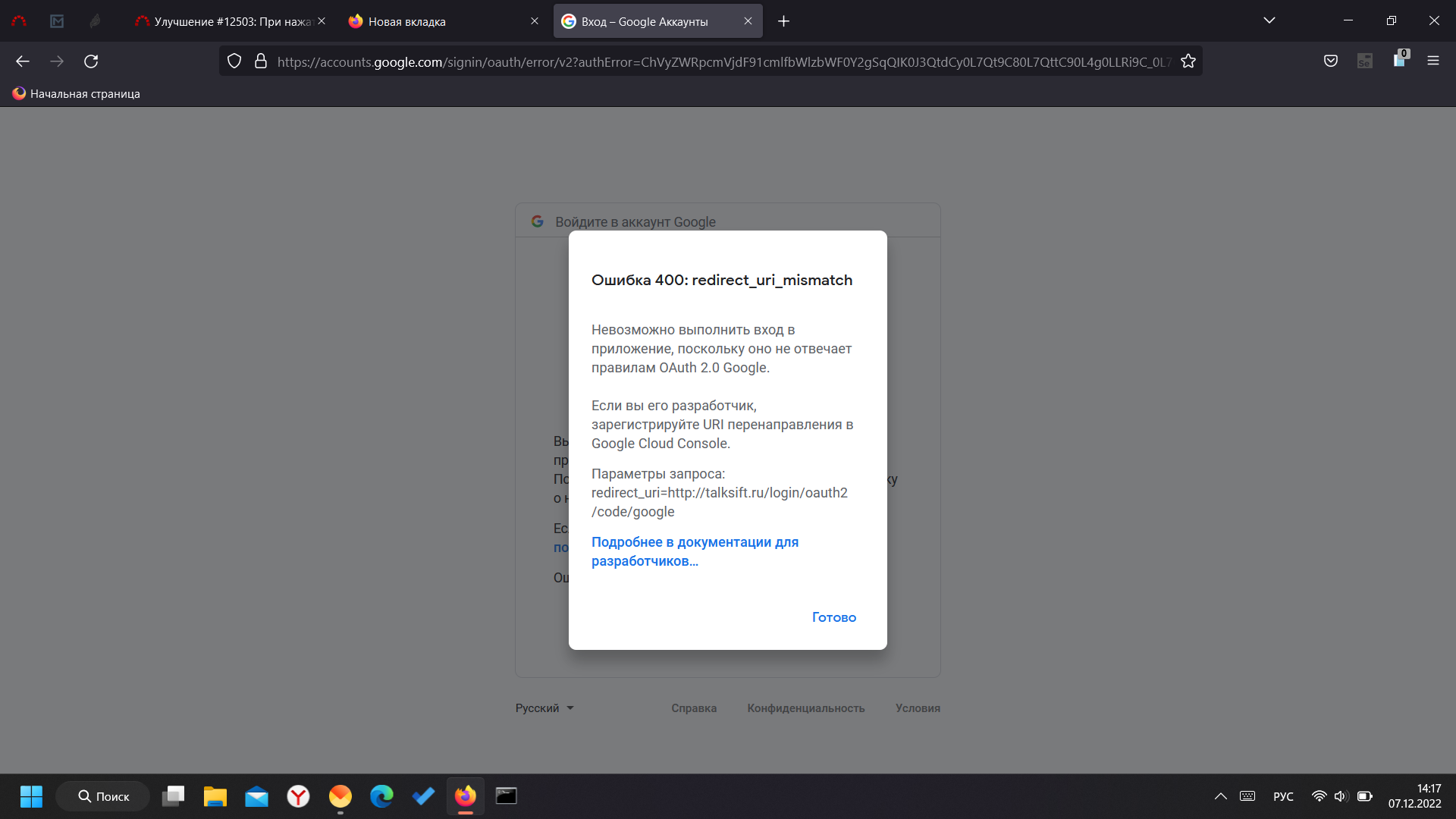Close the Новая вкладка tab
1456x819 pixels.
tap(535, 21)
